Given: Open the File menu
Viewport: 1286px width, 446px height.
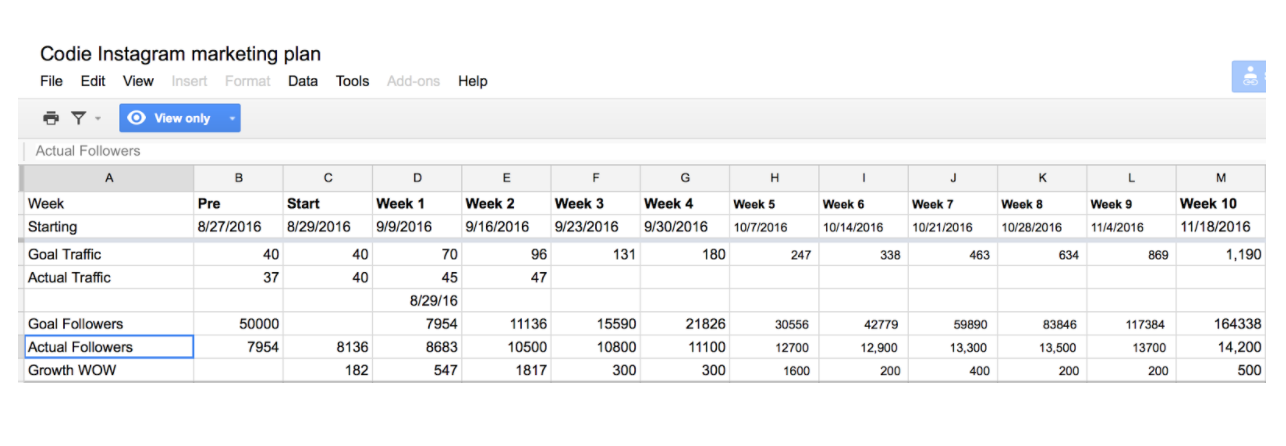Looking at the screenshot, I should coord(51,81).
